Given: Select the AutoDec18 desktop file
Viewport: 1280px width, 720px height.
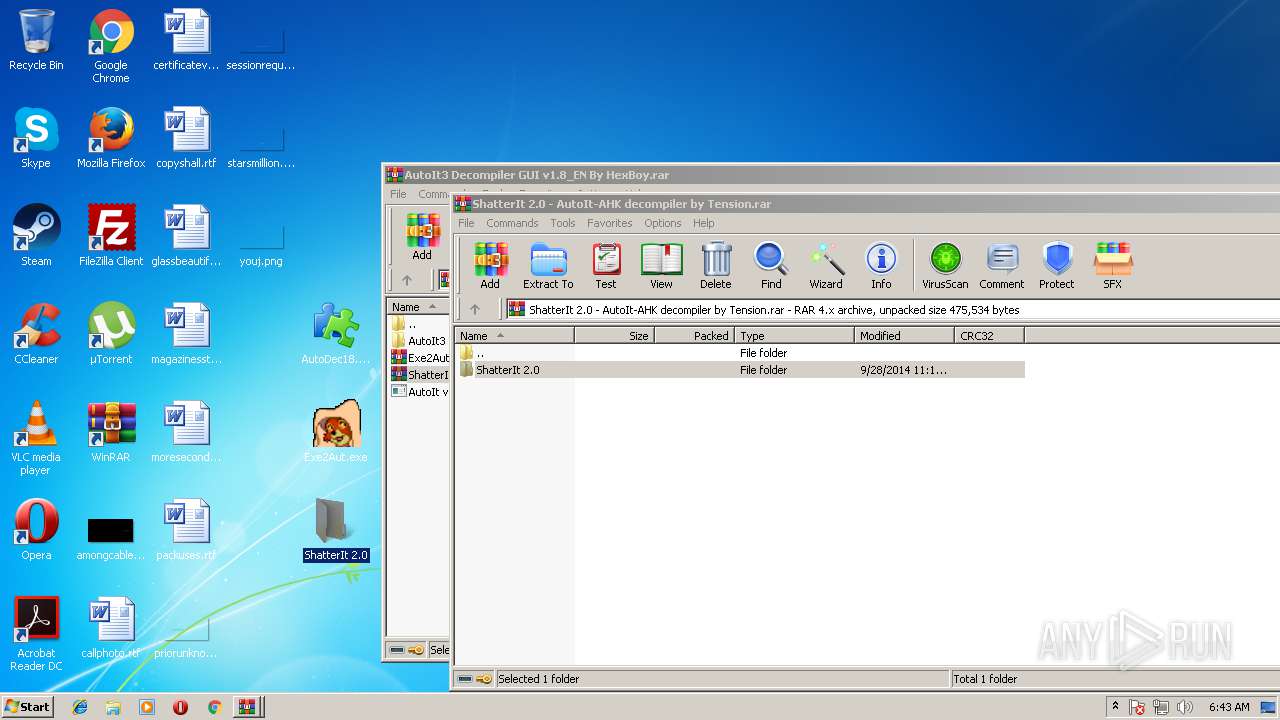Looking at the screenshot, I should [x=336, y=335].
